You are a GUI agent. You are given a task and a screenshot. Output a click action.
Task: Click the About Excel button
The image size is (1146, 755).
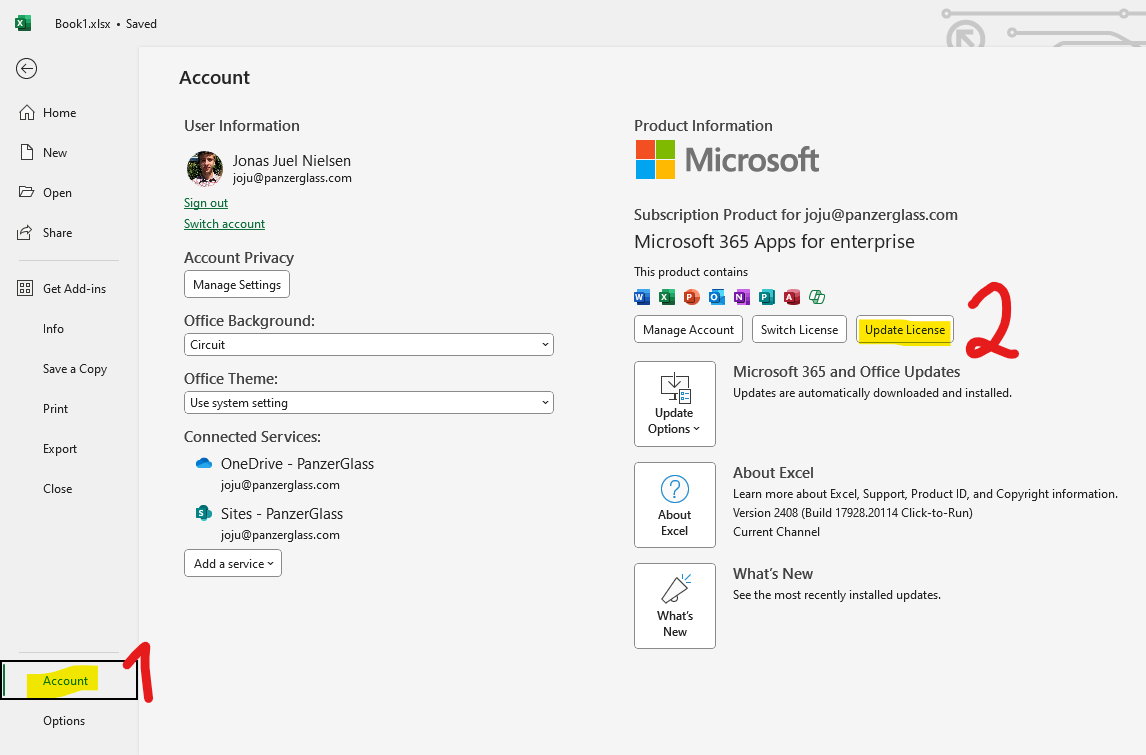(x=675, y=504)
